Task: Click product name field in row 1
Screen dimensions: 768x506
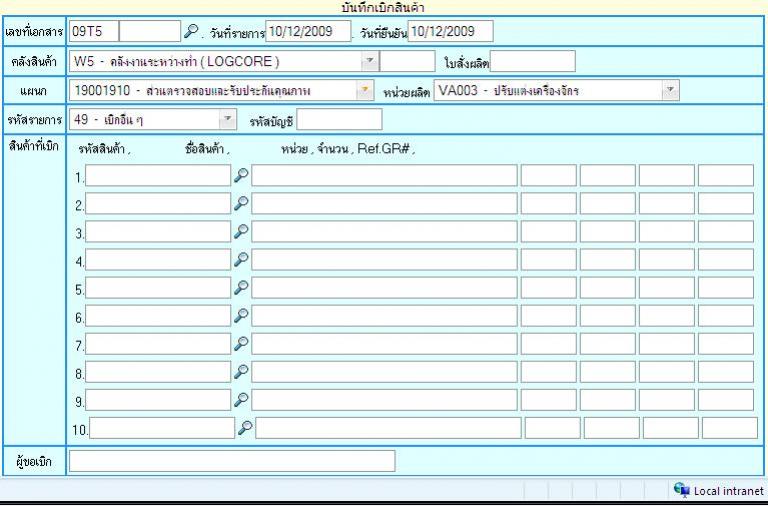Action: pos(384,175)
